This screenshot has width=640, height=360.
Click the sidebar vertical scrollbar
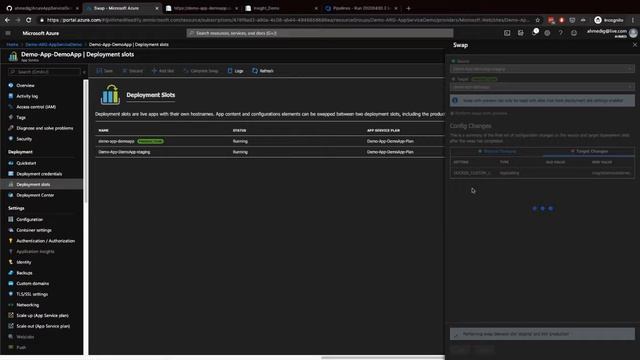click(x=86, y=141)
